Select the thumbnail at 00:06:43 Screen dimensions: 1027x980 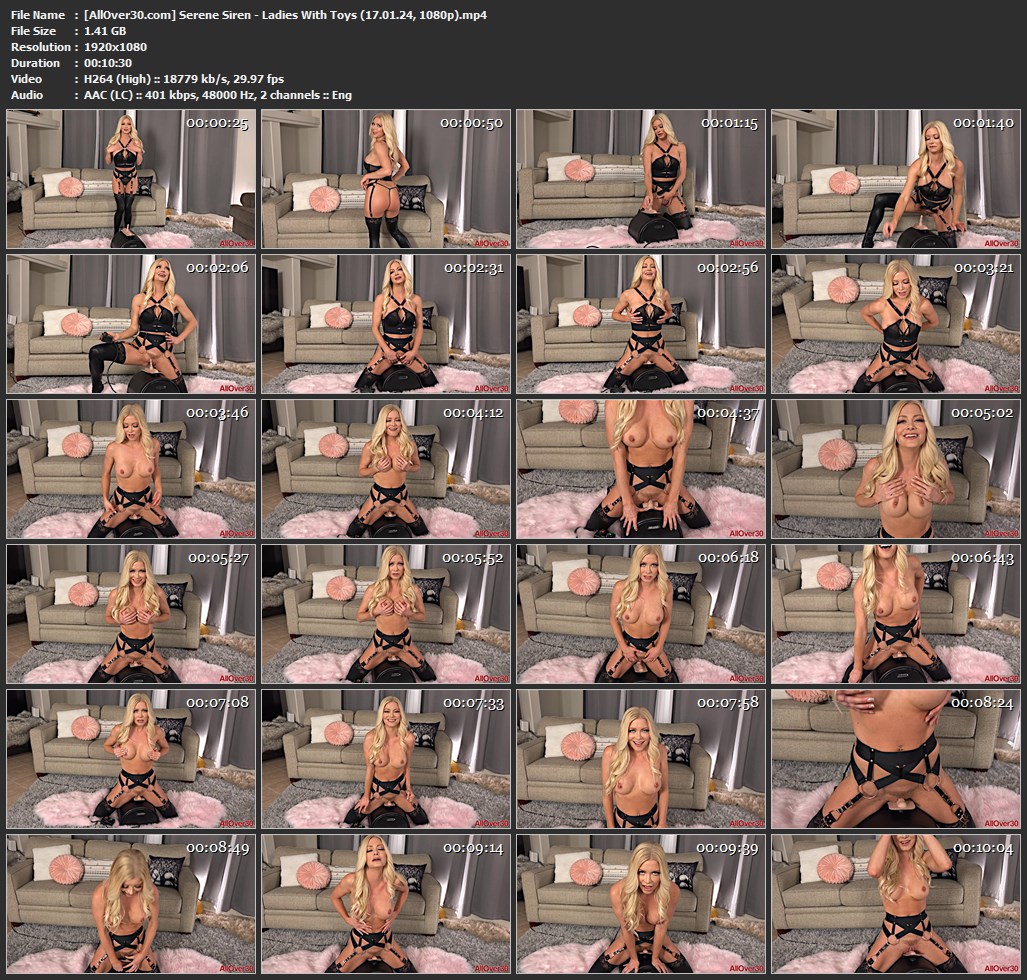897,613
